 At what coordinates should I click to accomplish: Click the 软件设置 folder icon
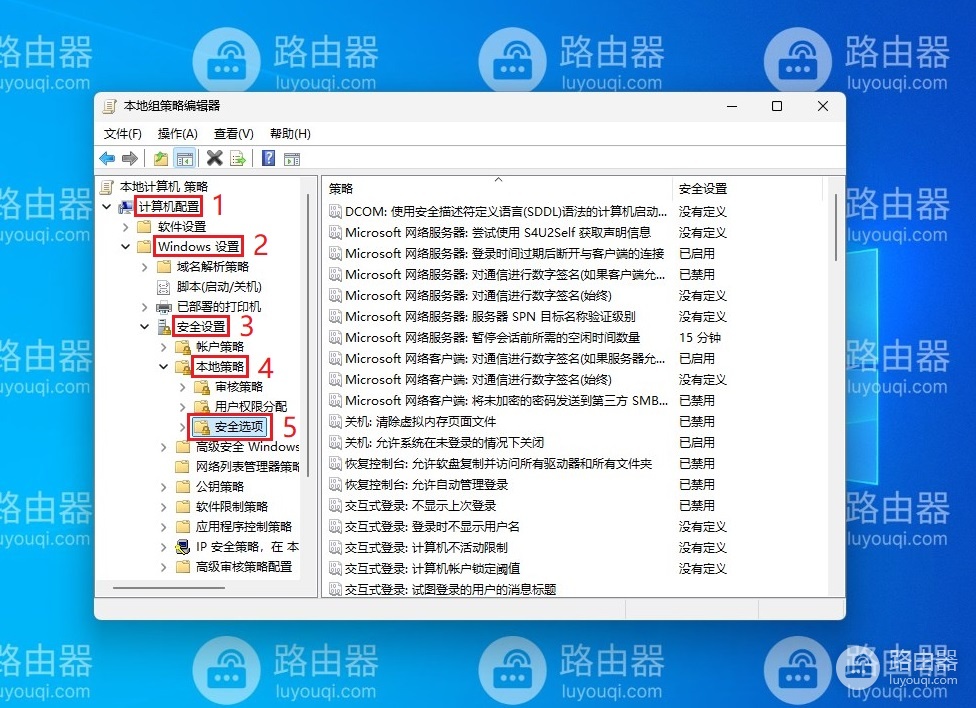144,226
